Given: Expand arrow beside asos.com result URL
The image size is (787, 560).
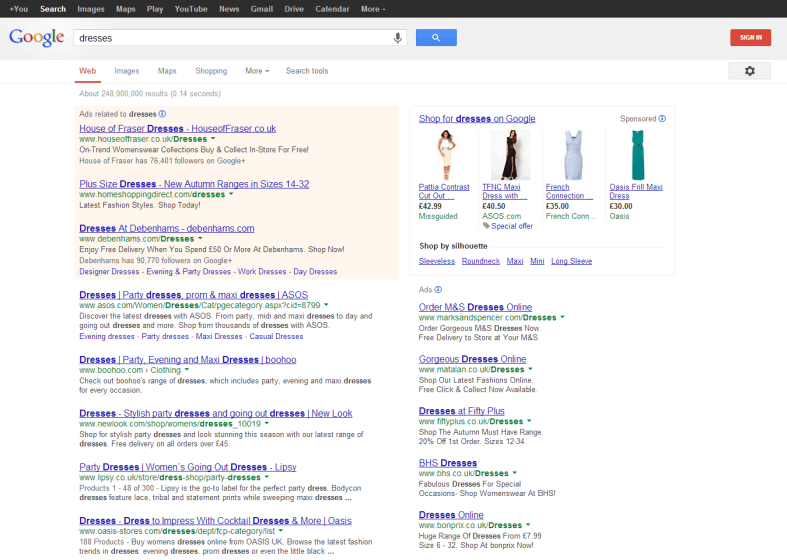Looking at the screenshot, I should coord(326,305).
